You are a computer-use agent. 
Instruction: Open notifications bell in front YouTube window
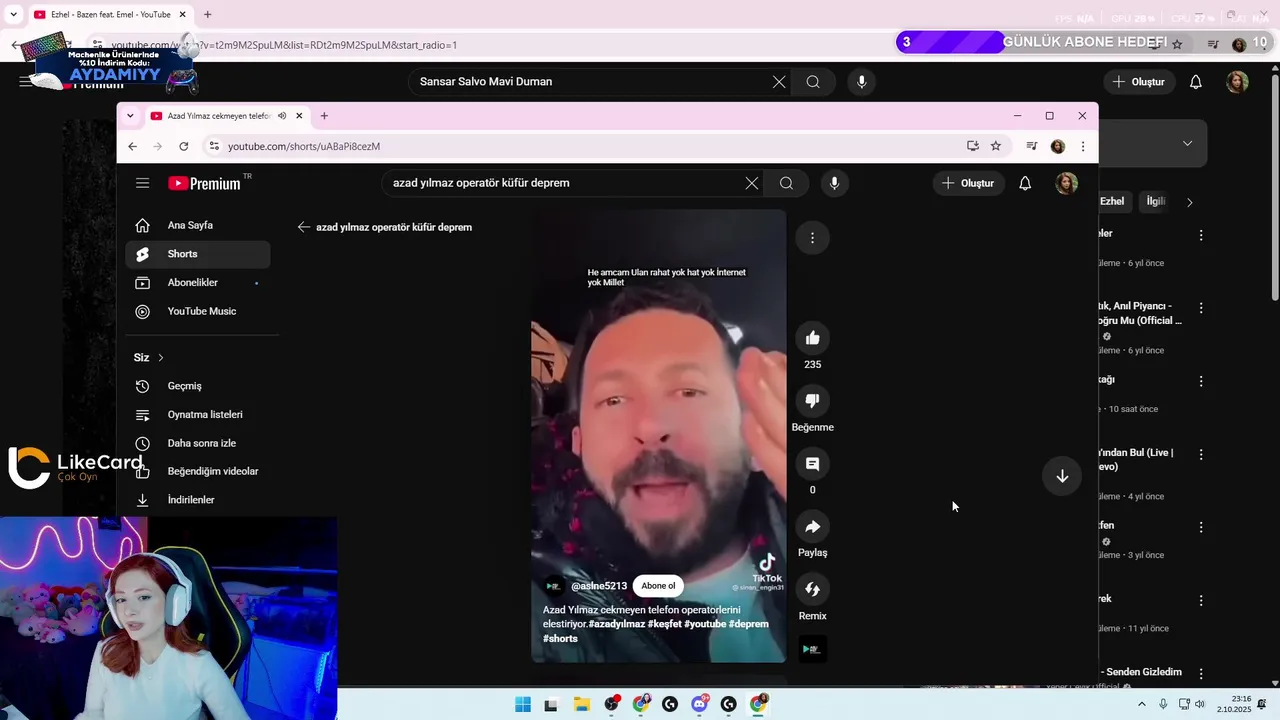1025,183
